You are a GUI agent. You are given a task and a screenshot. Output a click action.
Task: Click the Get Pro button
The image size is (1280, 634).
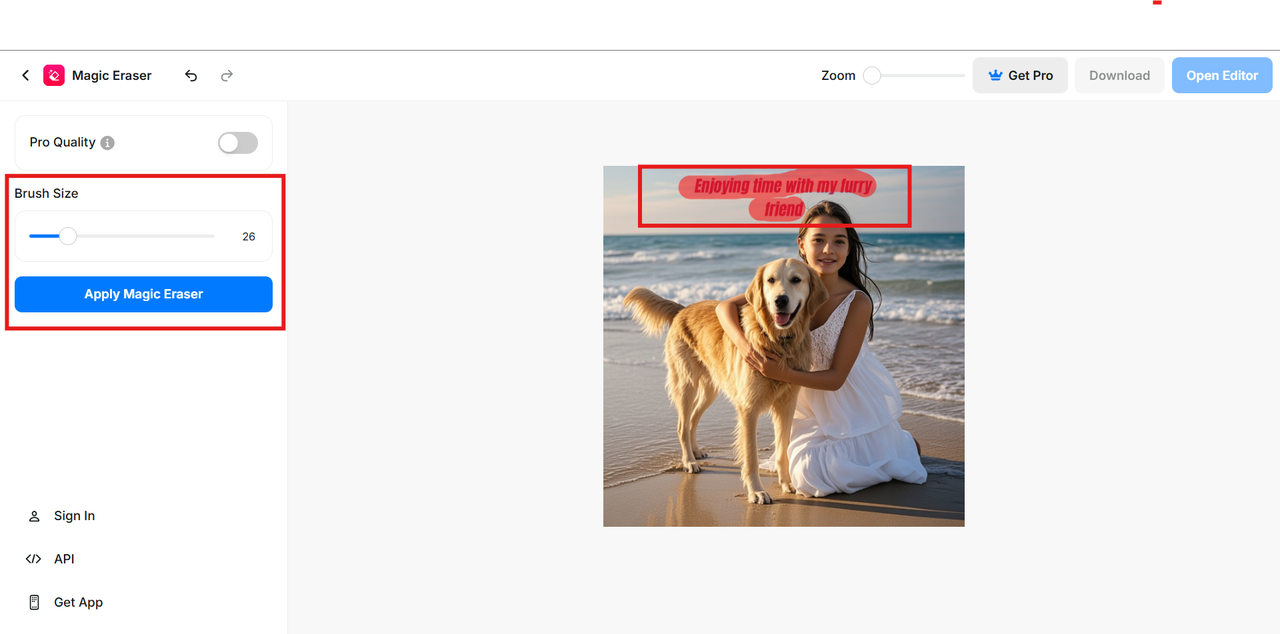pos(1020,75)
